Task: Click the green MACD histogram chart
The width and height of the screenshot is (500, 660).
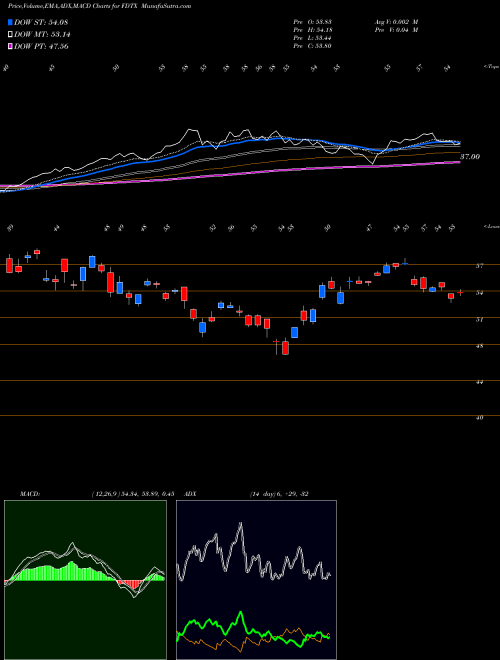Action: point(85,580)
